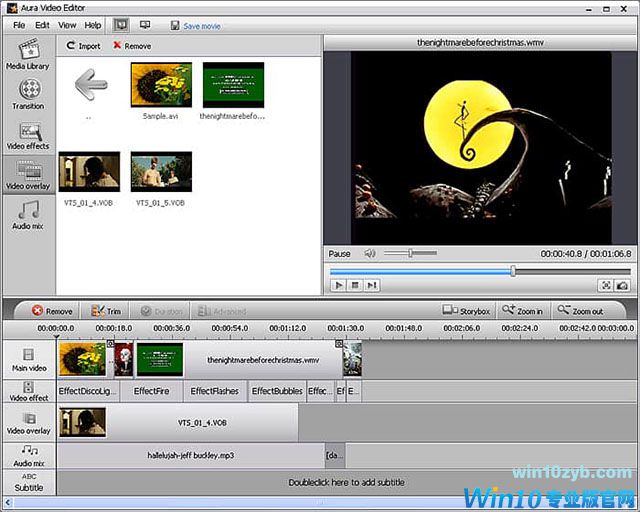Open the View menu
Image resolution: width=640 pixels, height=512 pixels.
67,25
